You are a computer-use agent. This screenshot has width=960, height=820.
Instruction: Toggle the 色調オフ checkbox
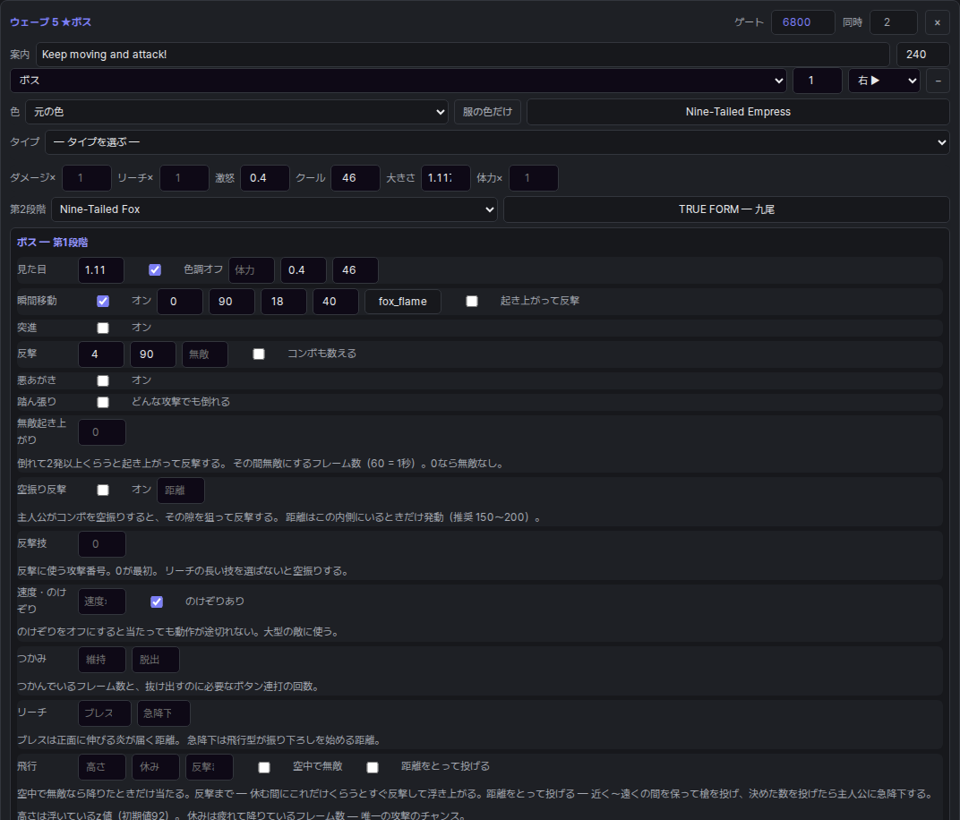point(155,270)
